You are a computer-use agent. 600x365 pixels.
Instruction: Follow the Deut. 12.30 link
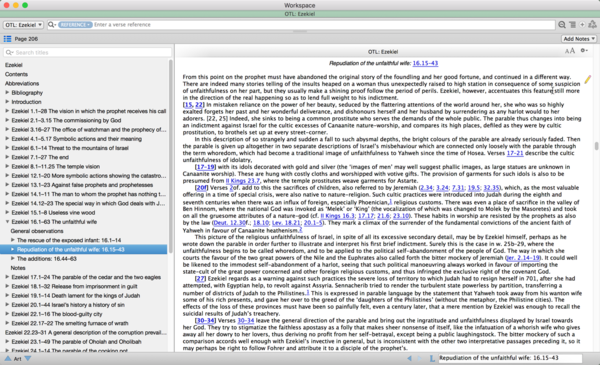(229, 223)
